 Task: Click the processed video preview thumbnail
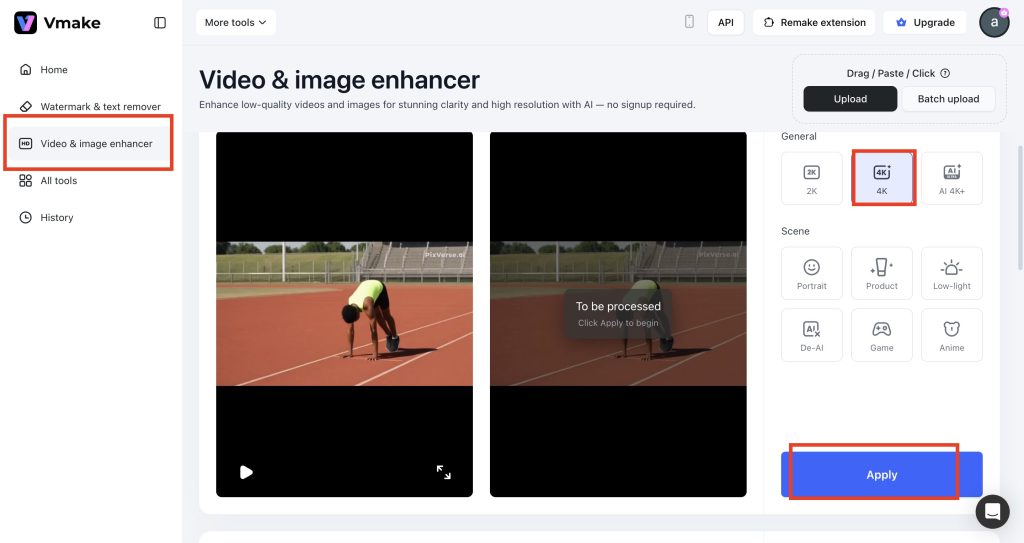pyautogui.click(x=618, y=314)
